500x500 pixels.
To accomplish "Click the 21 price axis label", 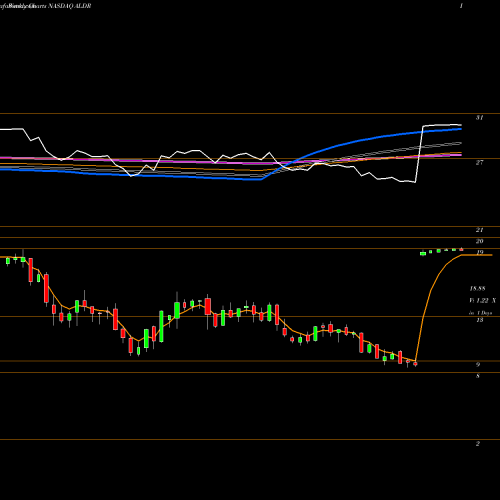I will coord(479,230).
